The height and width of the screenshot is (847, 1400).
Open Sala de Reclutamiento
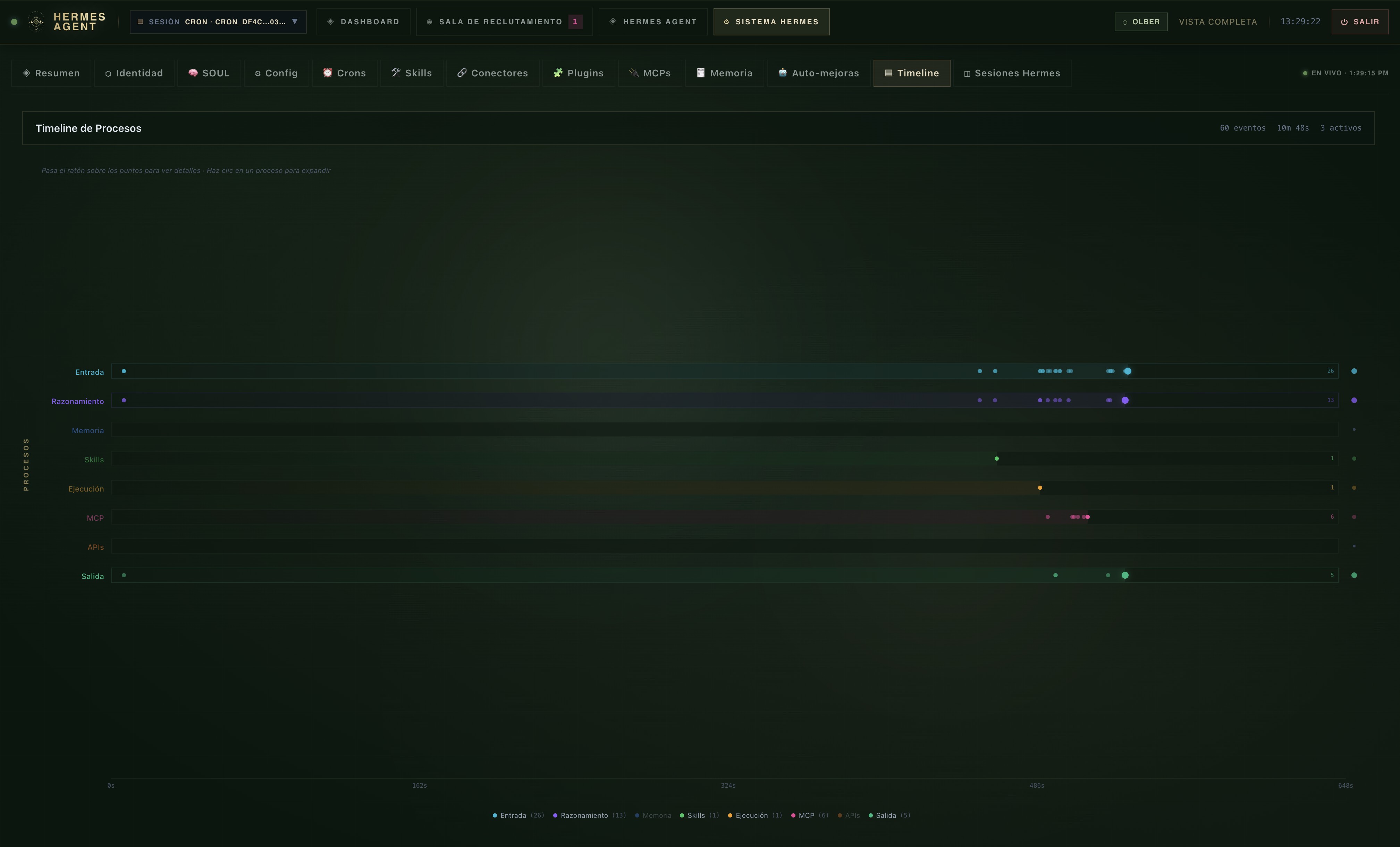tap(504, 22)
